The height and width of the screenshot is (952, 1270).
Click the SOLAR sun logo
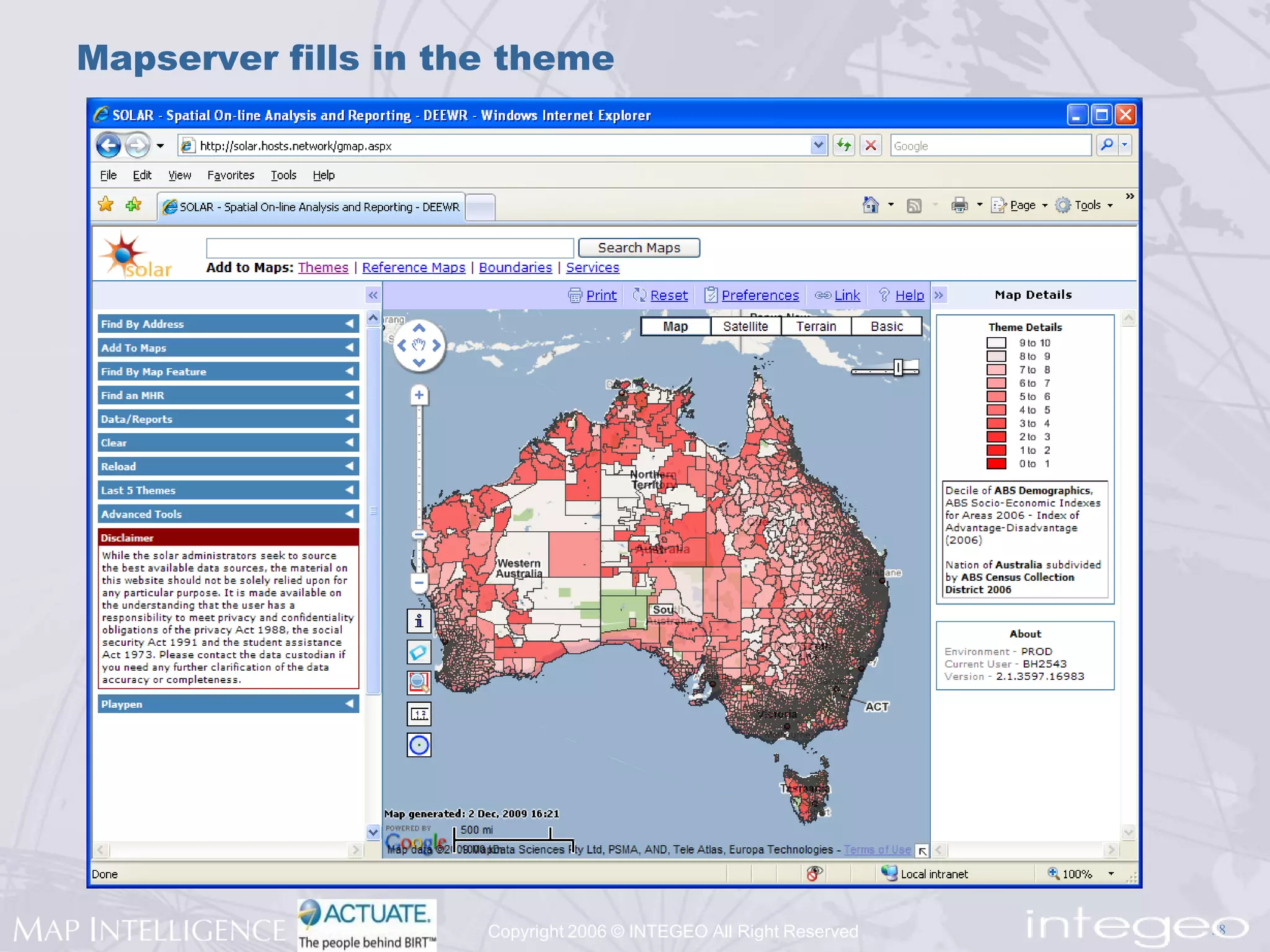click(135, 255)
